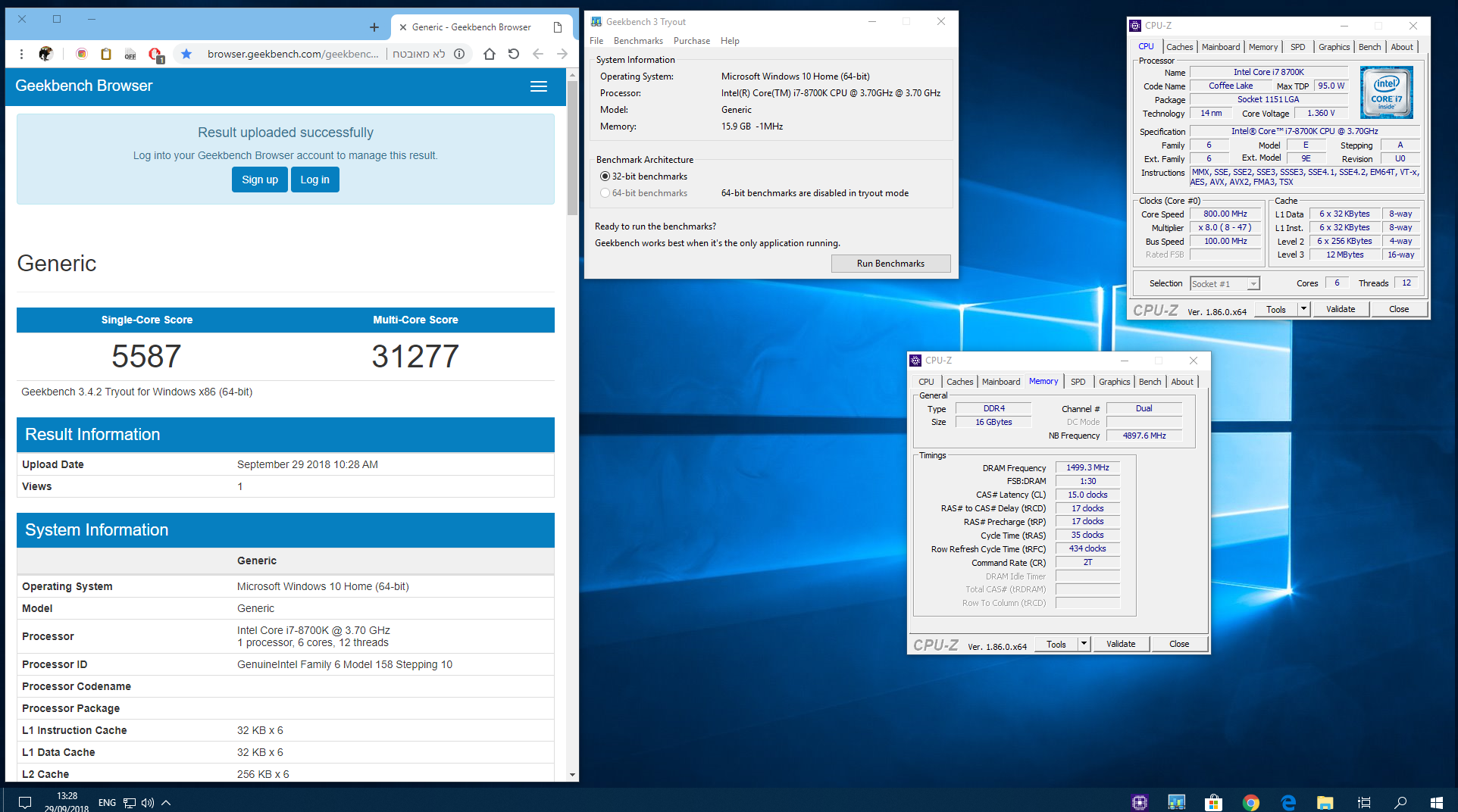Image resolution: width=1458 pixels, height=812 pixels.
Task: Click the OFF extension icon
Action: coord(130,54)
